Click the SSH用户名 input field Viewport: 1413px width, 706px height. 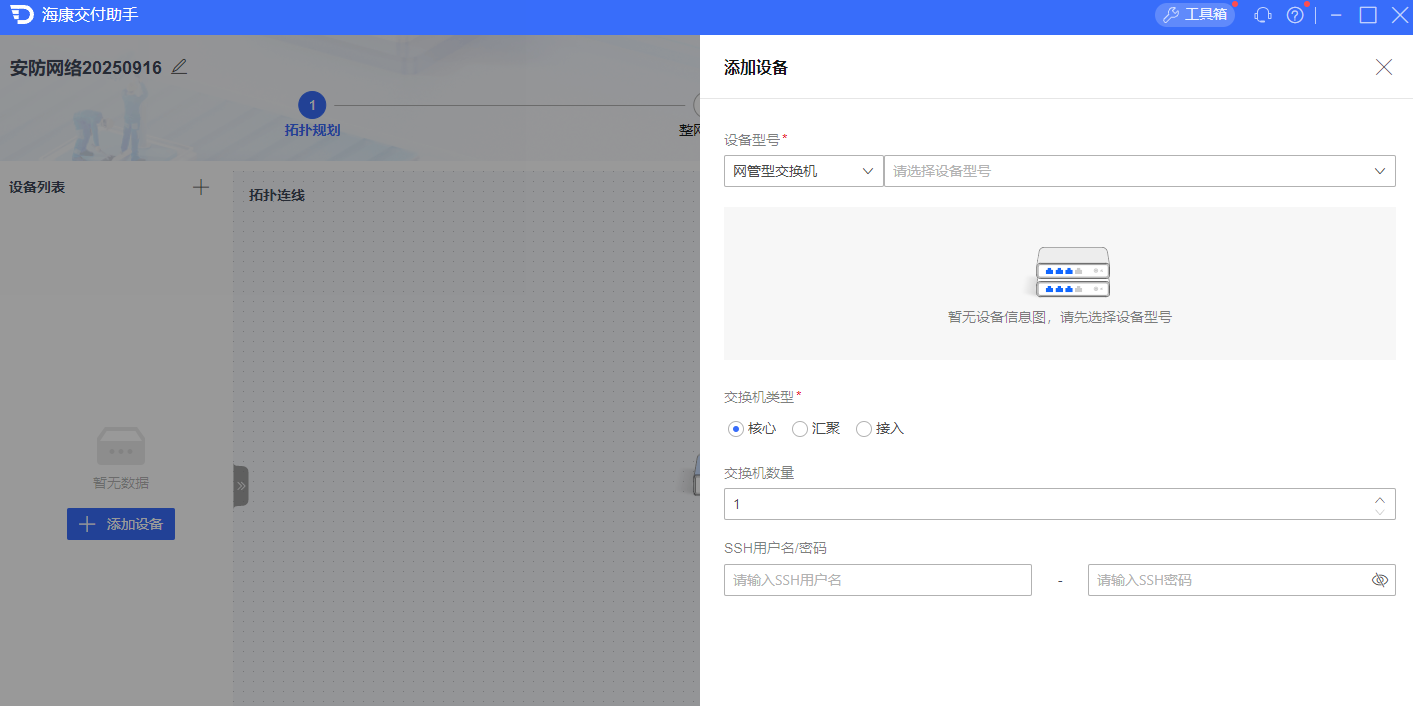click(878, 580)
